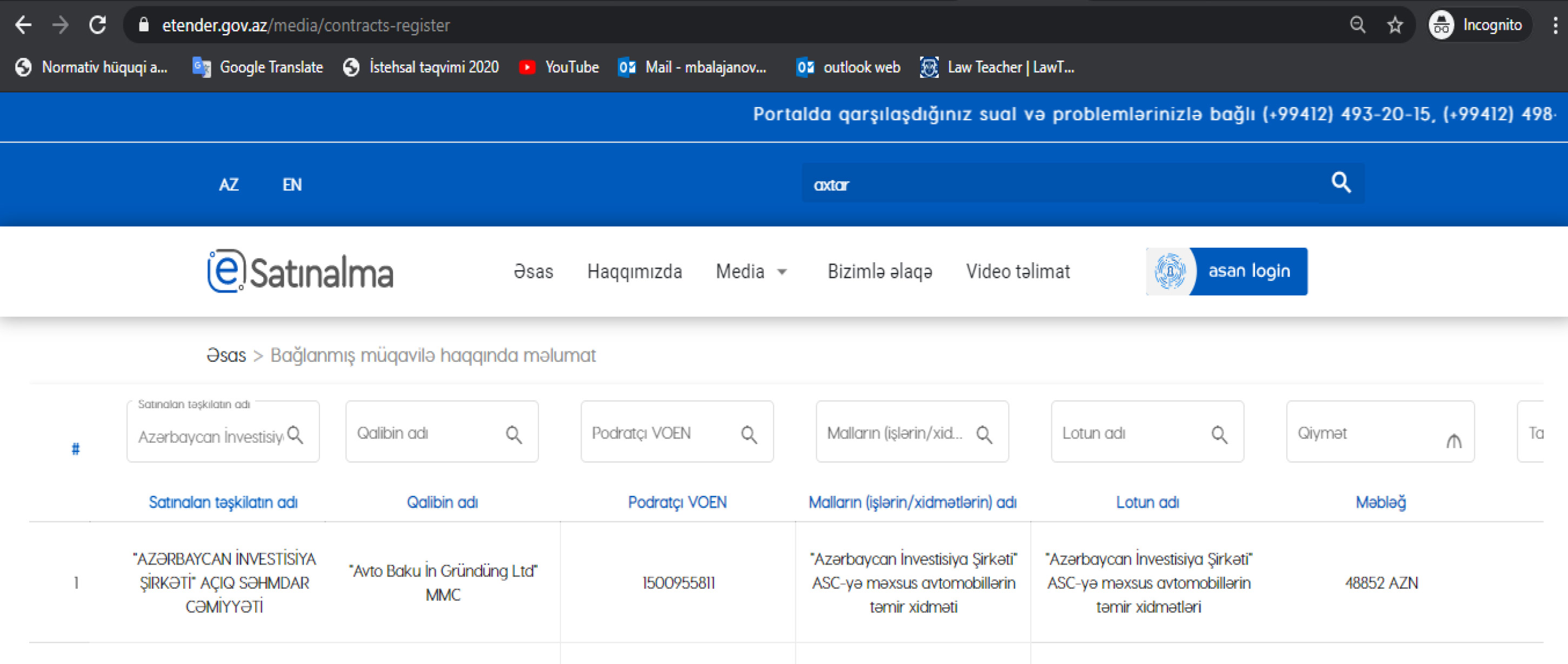Open the Haqqımızda menu item
This screenshot has height=664, width=1568.
coord(634,271)
